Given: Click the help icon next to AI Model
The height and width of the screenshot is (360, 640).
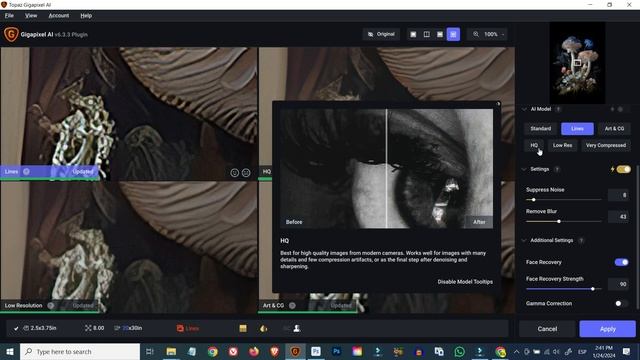Looking at the screenshot, I should point(558,109).
